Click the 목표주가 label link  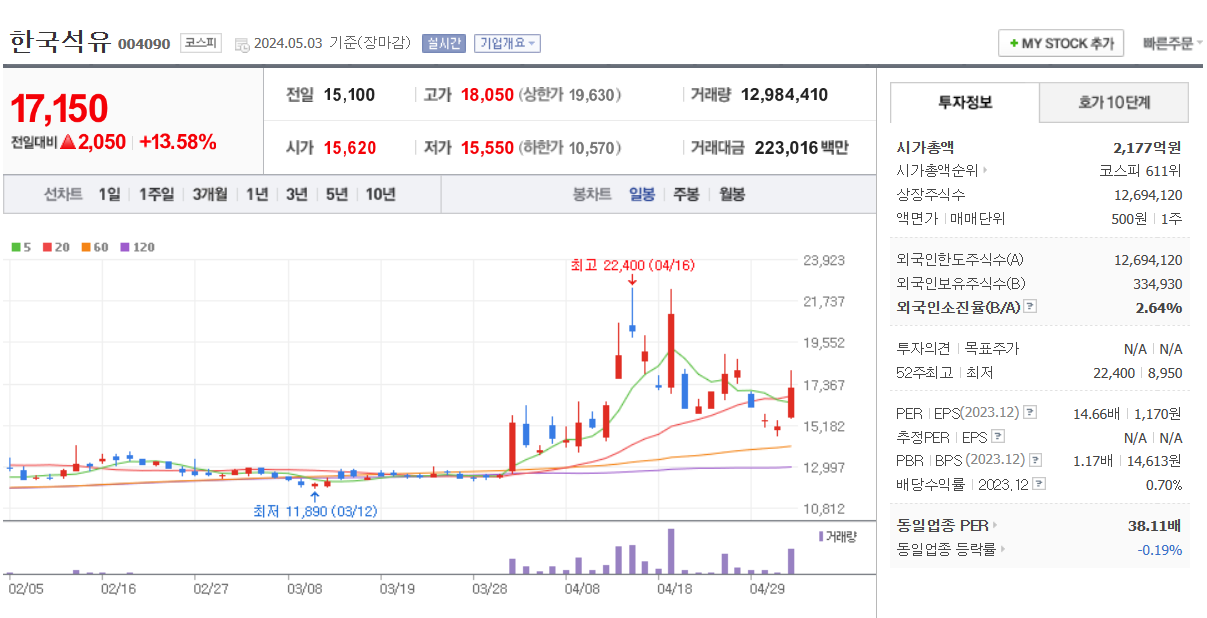tap(990, 349)
